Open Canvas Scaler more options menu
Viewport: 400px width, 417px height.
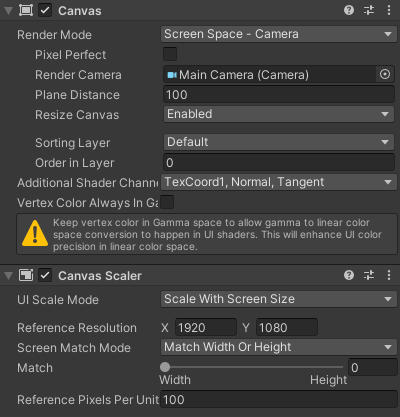(x=389, y=275)
